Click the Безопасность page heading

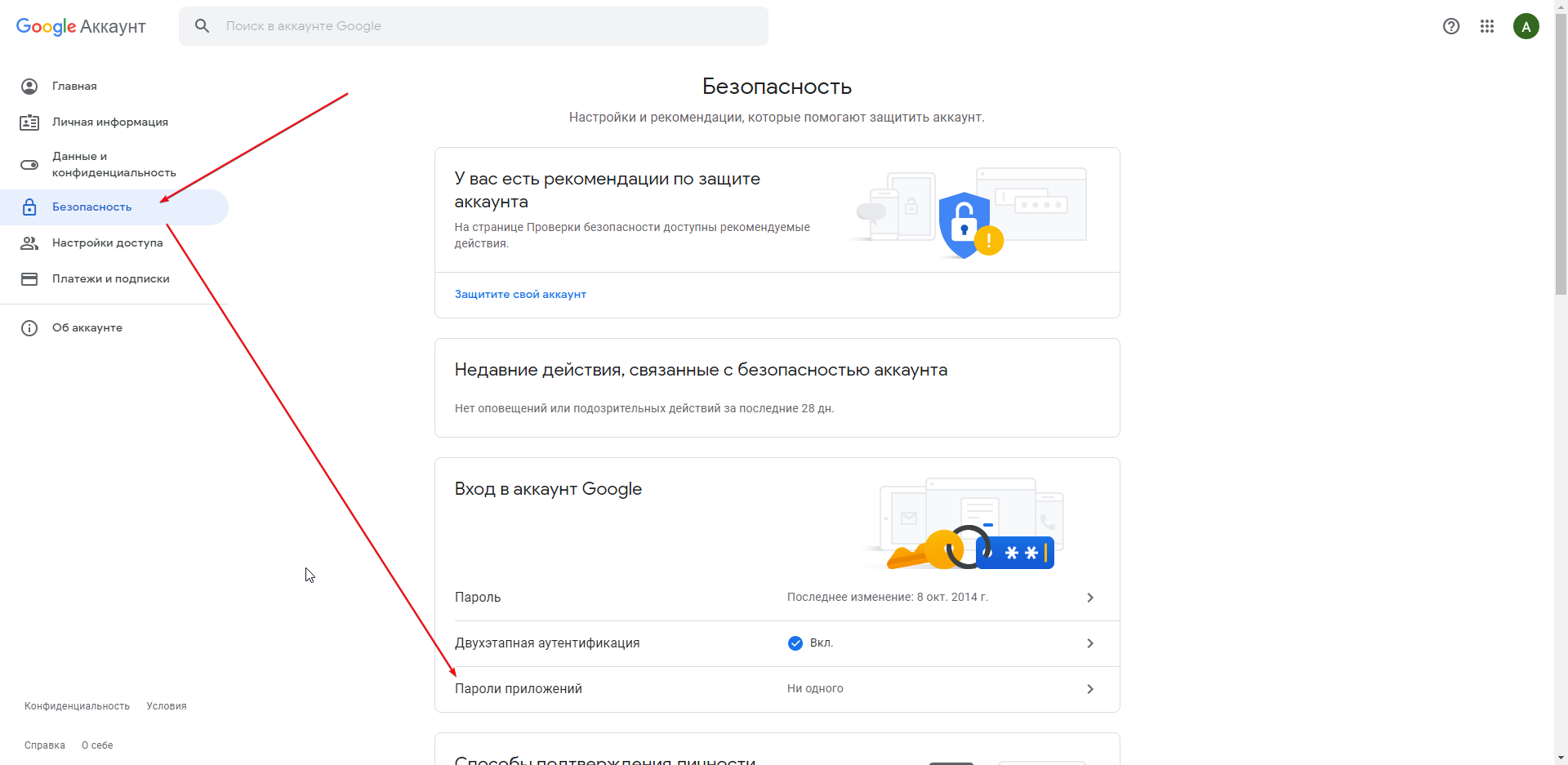(x=777, y=86)
